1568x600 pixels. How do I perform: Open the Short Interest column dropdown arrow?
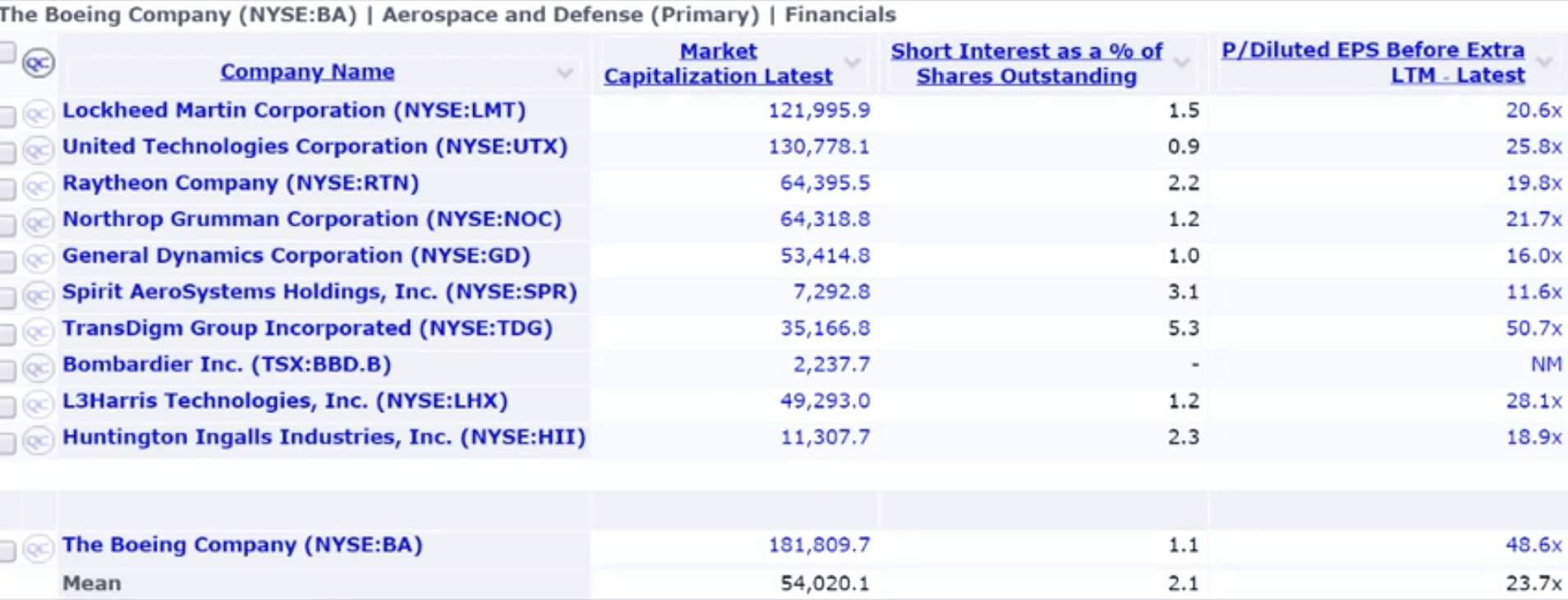click(x=1182, y=62)
